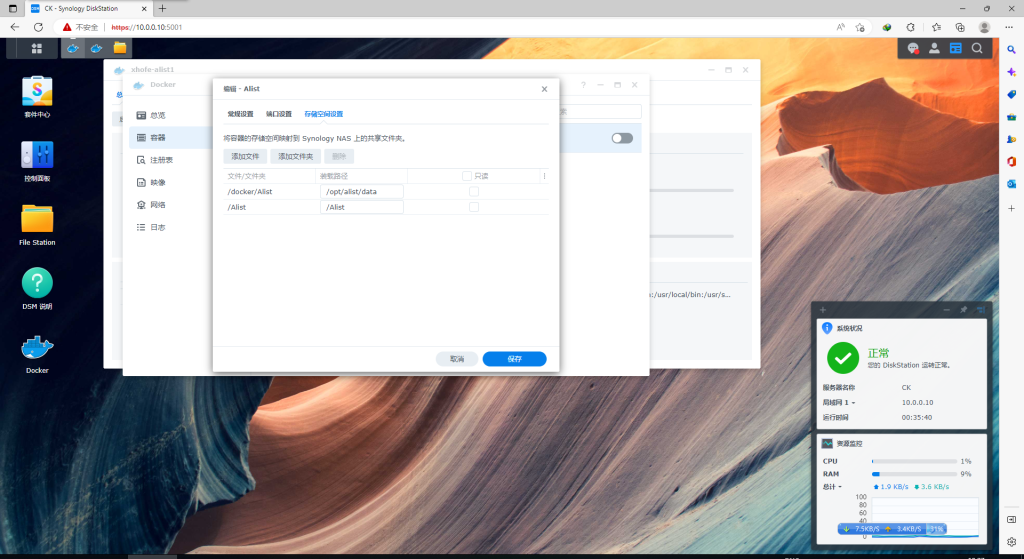
Task: Open 注册表 in Docker sidebar
Action: point(154,160)
